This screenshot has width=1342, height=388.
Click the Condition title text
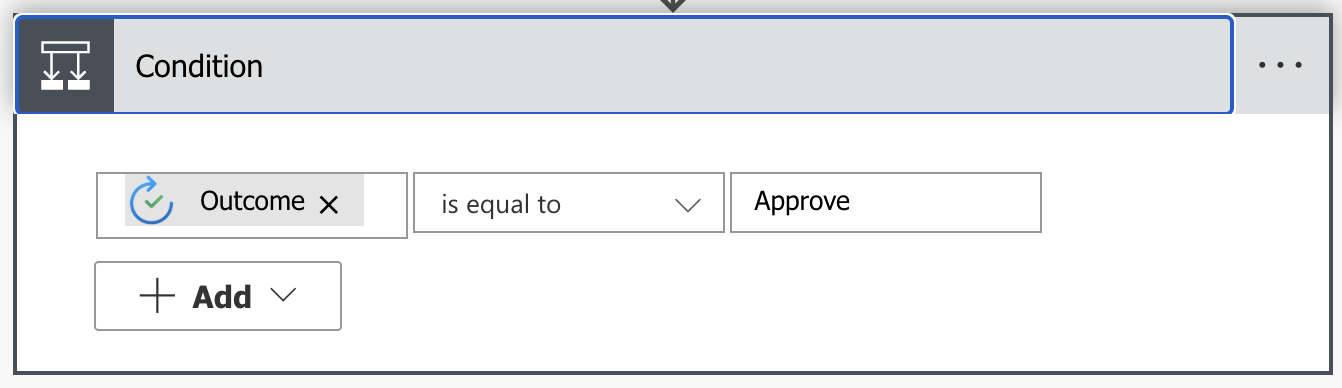point(199,67)
